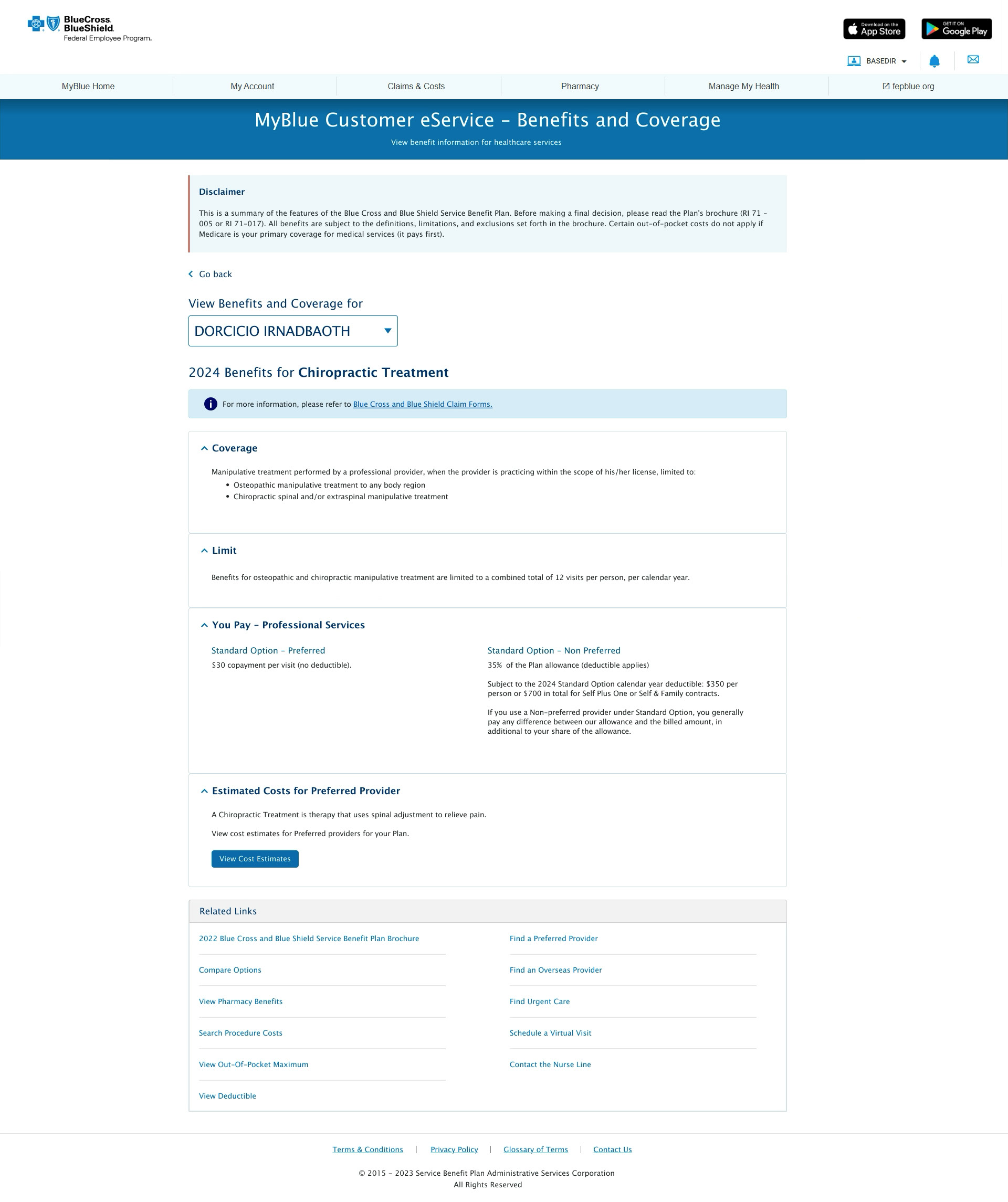Open the BASEDIR account dropdown
Image resolution: width=1008 pixels, height=1202 pixels.
point(904,61)
